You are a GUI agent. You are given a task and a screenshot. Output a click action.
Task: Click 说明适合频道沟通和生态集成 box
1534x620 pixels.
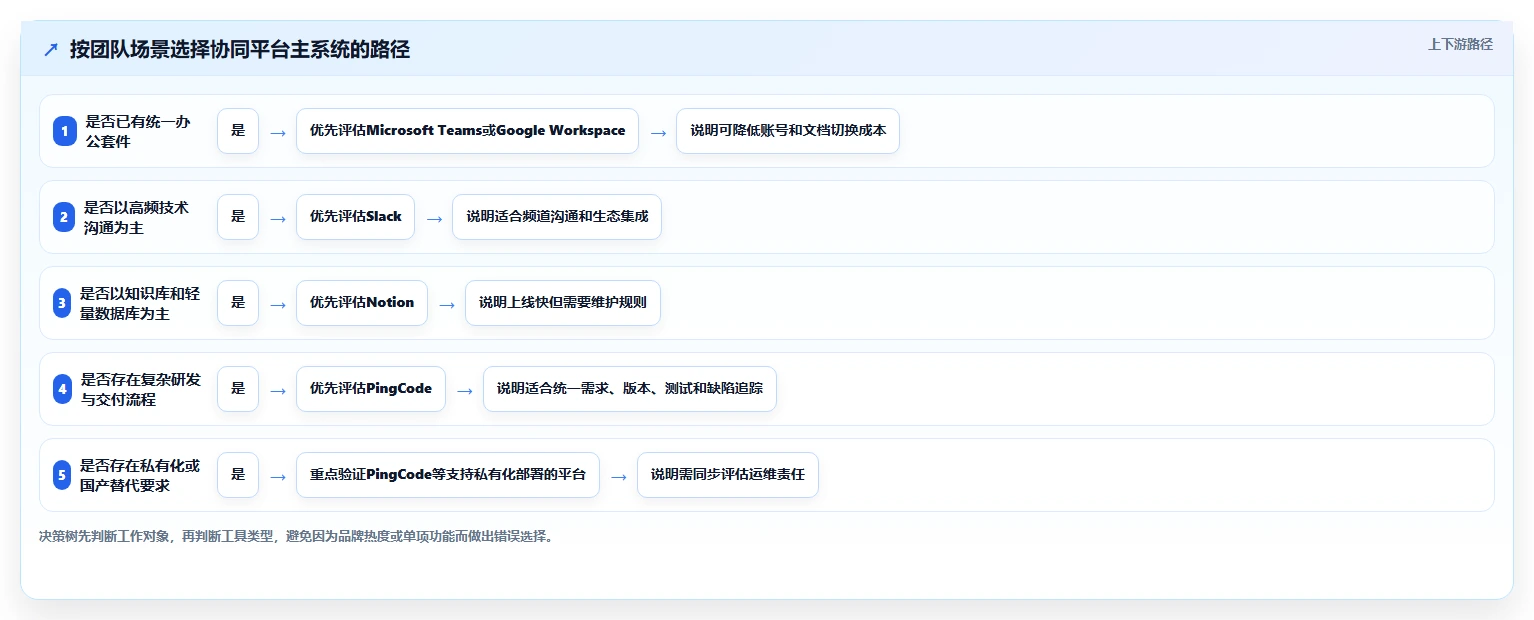tap(557, 217)
